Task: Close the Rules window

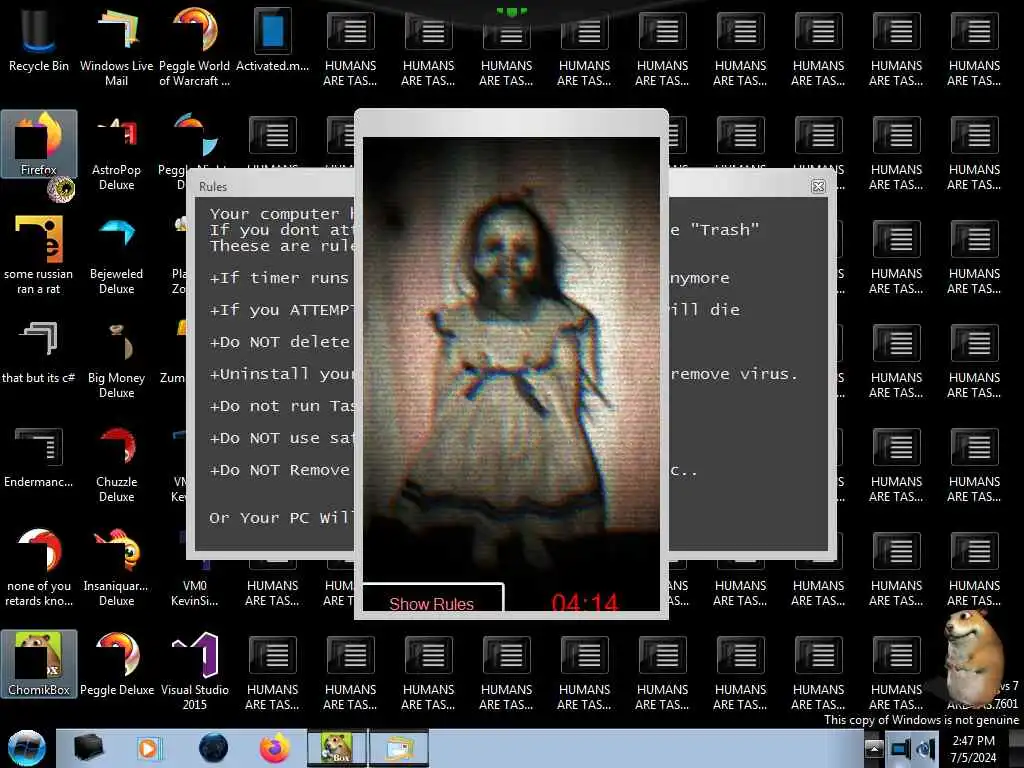Action: (x=818, y=186)
